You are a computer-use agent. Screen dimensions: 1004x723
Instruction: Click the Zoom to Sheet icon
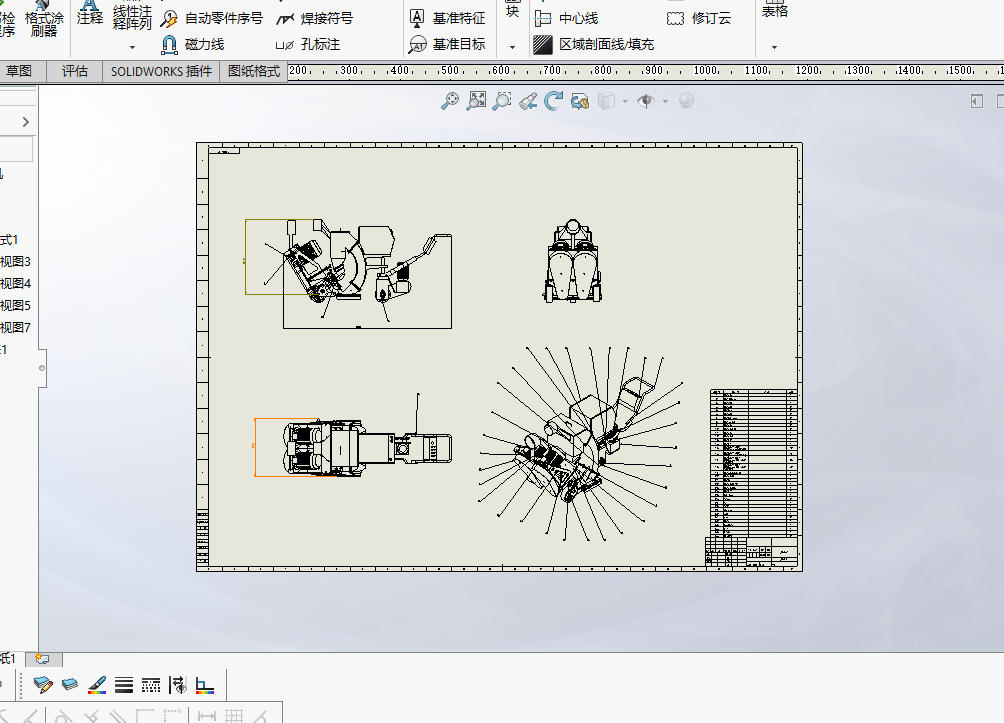(476, 101)
